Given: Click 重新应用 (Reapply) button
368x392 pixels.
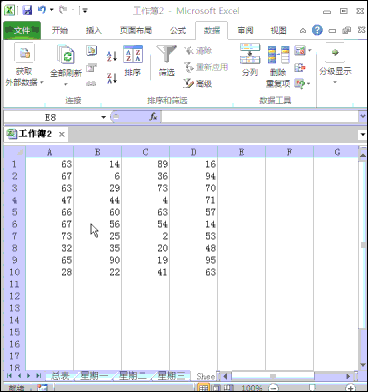Looking at the screenshot, I should 206,67.
